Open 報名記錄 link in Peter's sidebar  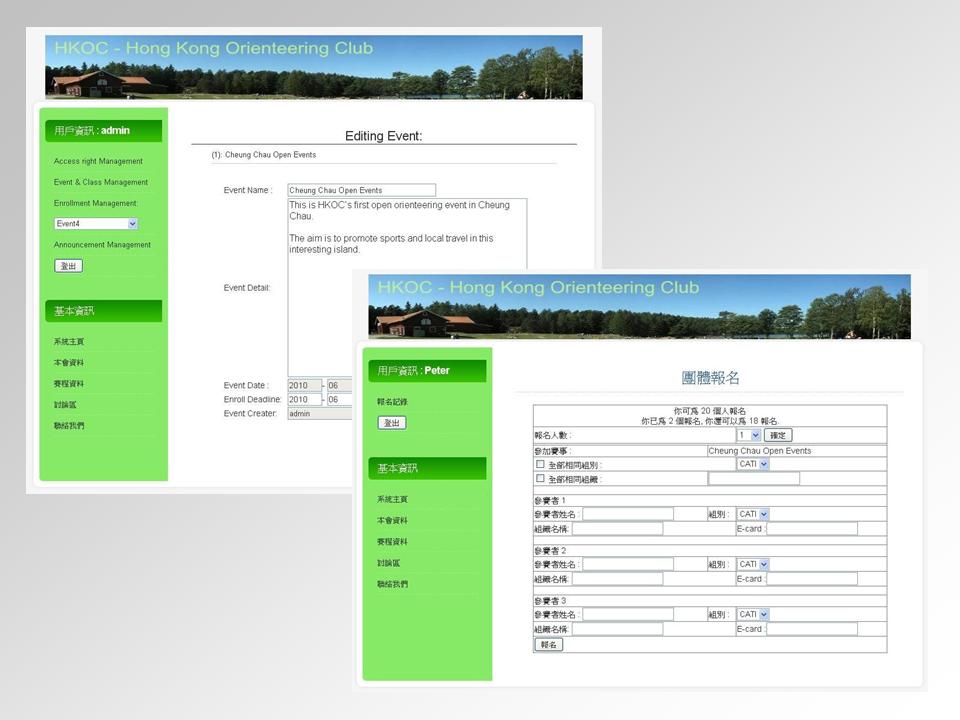click(x=392, y=402)
